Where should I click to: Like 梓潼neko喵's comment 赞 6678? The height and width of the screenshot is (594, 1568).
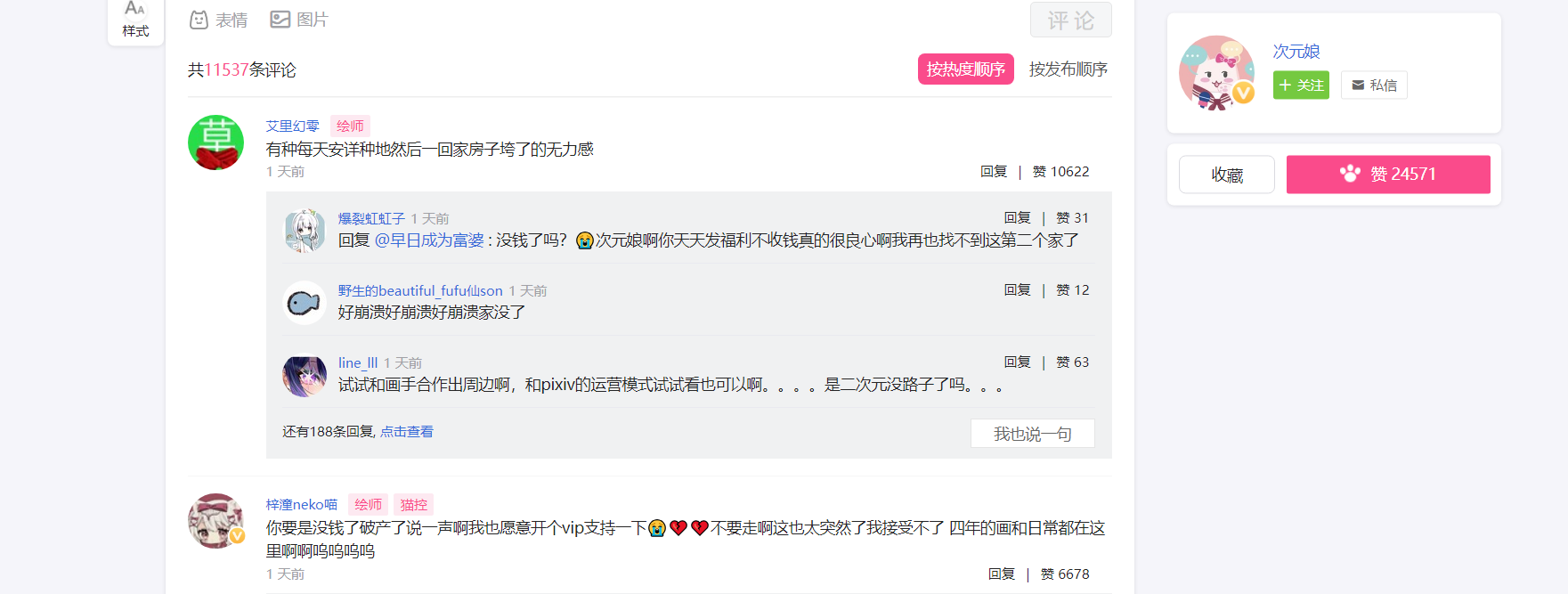[x=1065, y=574]
